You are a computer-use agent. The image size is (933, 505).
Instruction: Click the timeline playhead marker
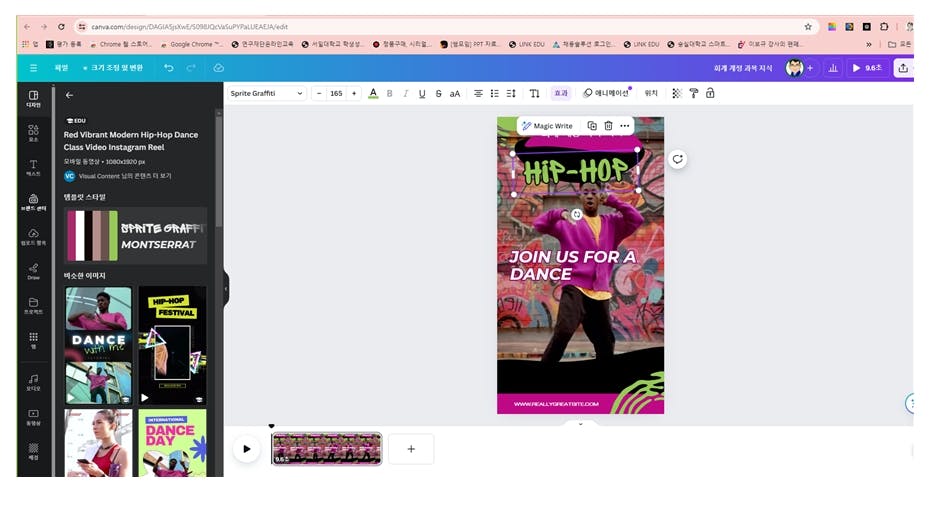(271, 426)
